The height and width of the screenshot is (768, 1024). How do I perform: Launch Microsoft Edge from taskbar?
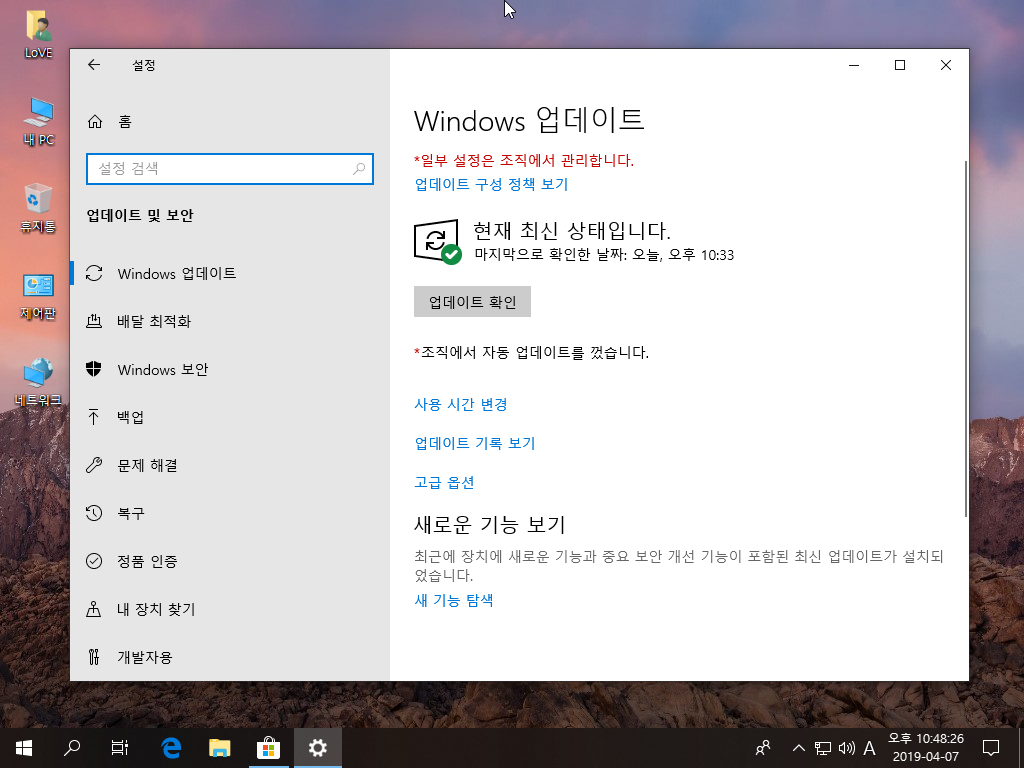[171, 748]
